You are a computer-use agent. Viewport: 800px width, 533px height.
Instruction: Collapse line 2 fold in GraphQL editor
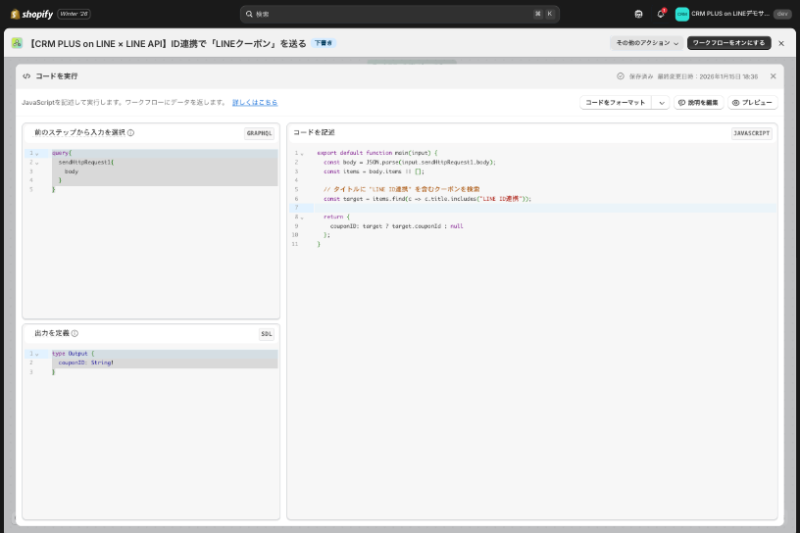37,163
